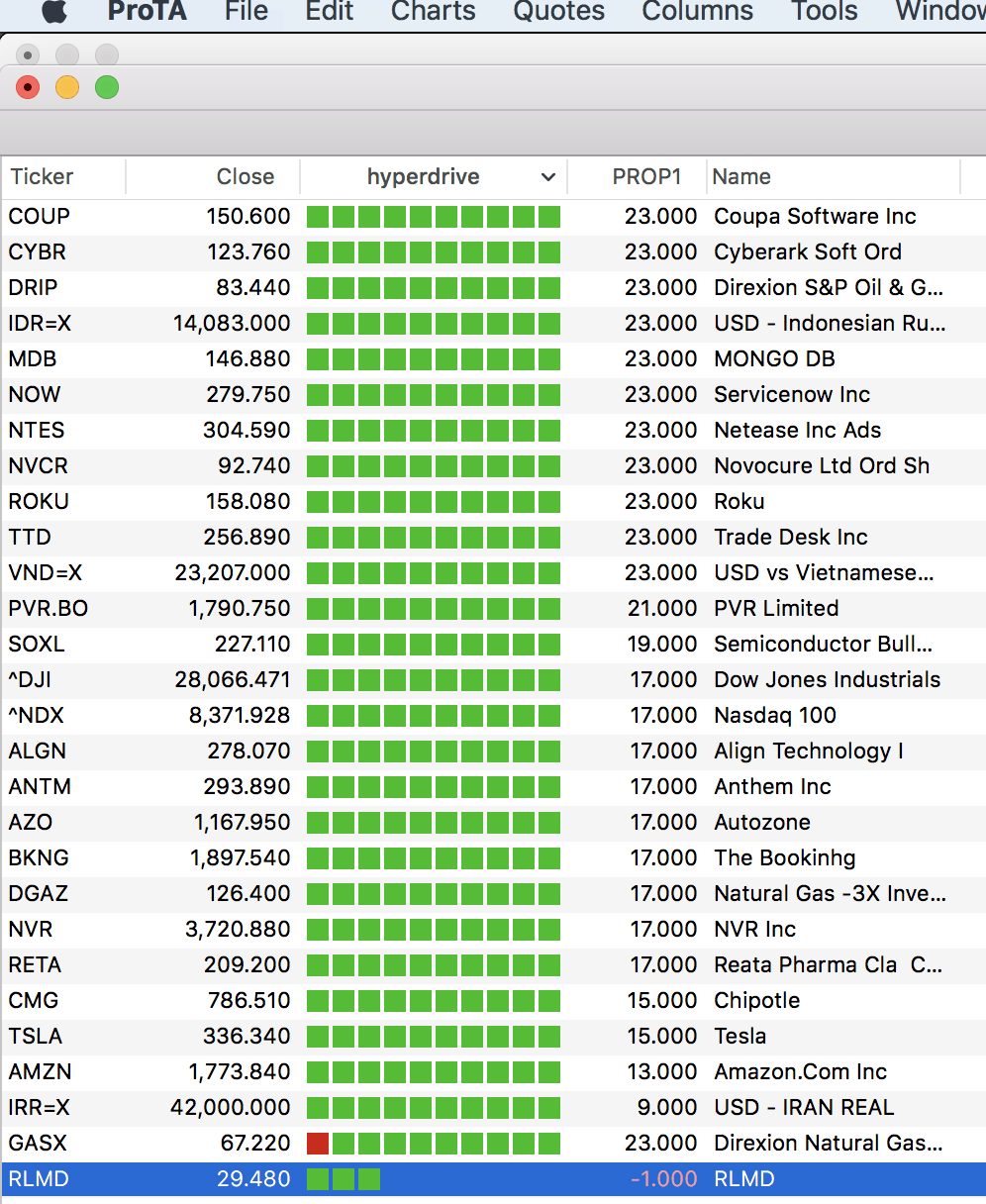The image size is (986, 1204).
Task: Select the BKNG ticker row
Action: (493, 858)
